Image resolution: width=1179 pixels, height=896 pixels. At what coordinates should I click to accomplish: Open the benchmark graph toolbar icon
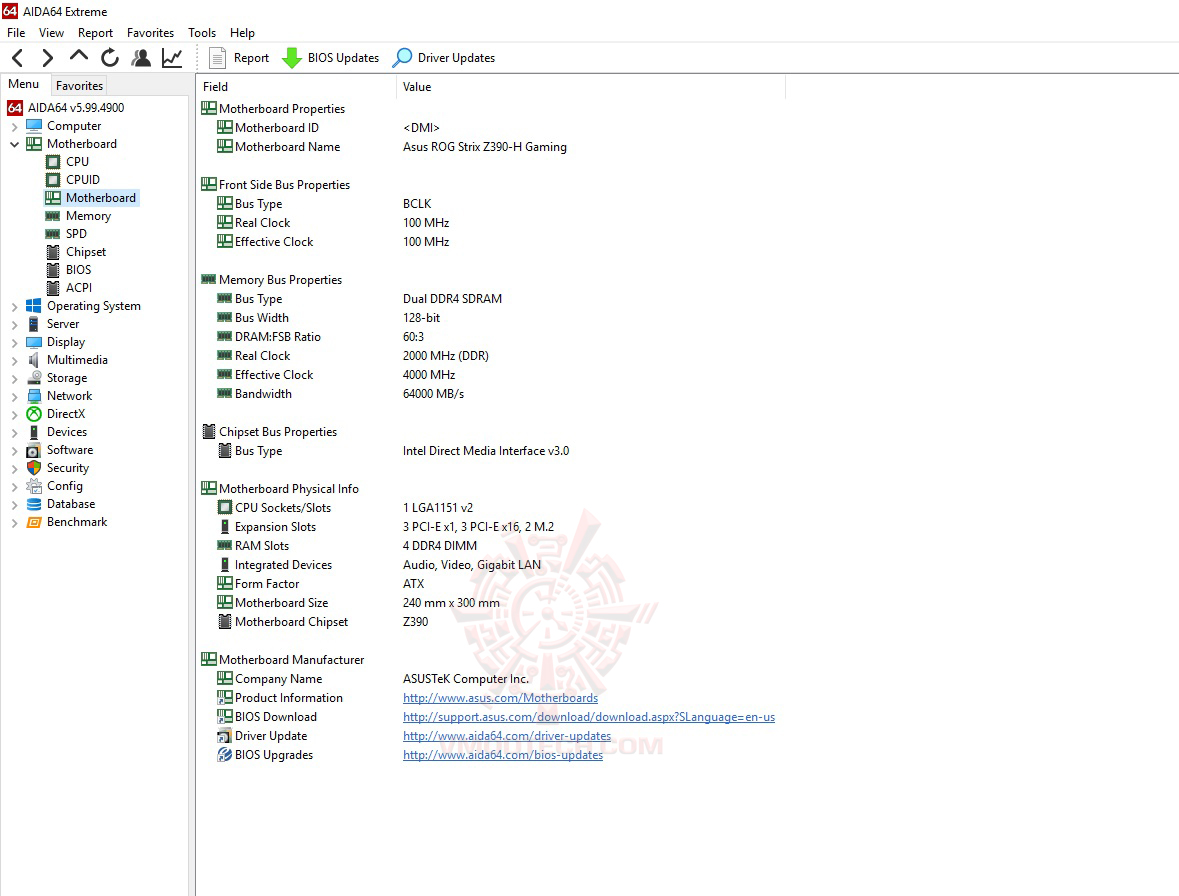pos(172,58)
